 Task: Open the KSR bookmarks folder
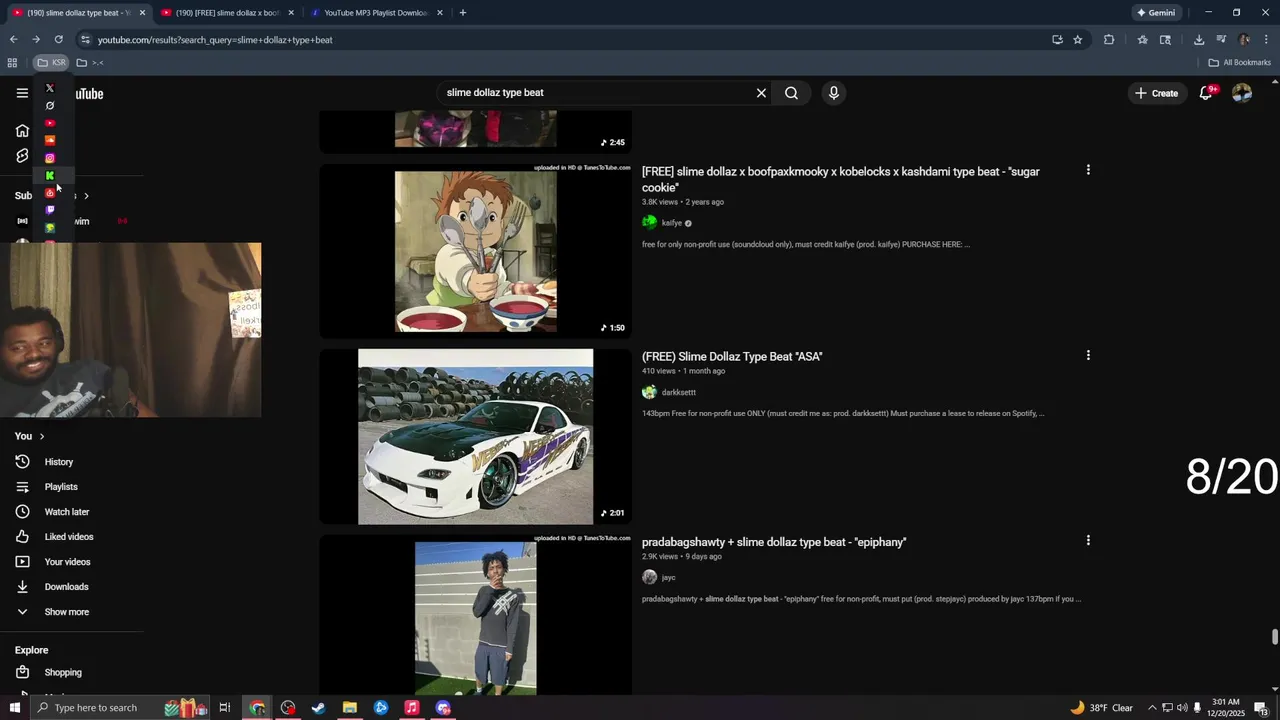52,63
